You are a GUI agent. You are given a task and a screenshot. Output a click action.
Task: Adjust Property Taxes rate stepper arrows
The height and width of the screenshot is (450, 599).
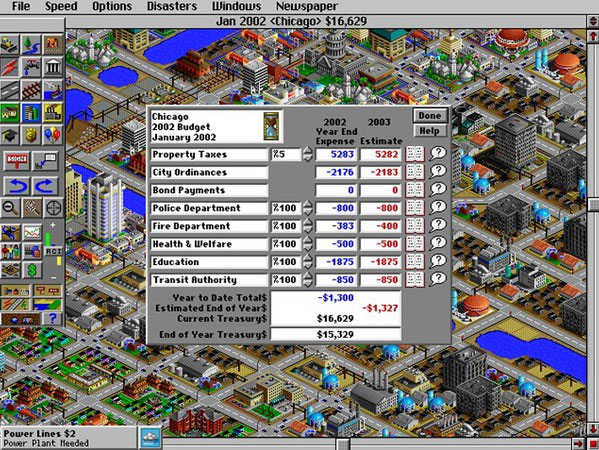click(x=308, y=154)
